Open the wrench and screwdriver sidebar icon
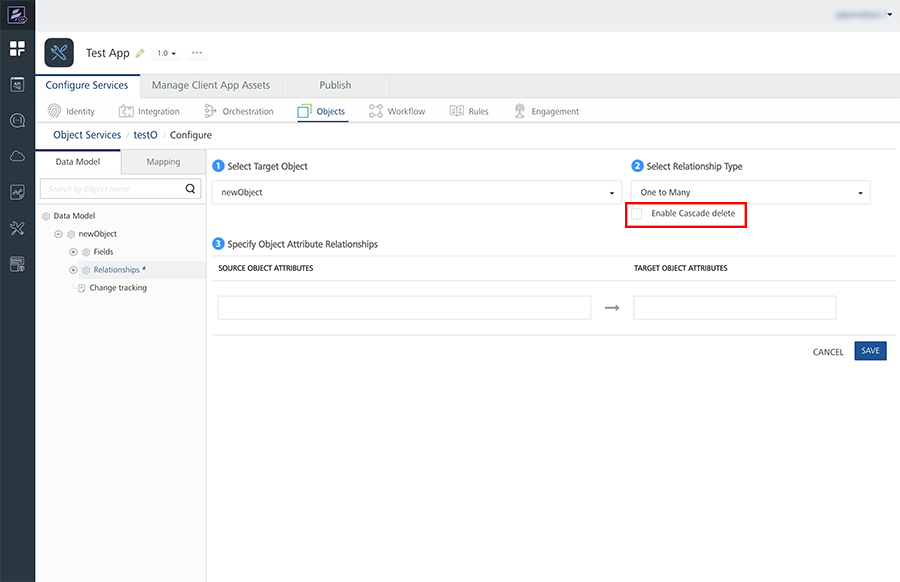The image size is (900, 582). [17, 228]
